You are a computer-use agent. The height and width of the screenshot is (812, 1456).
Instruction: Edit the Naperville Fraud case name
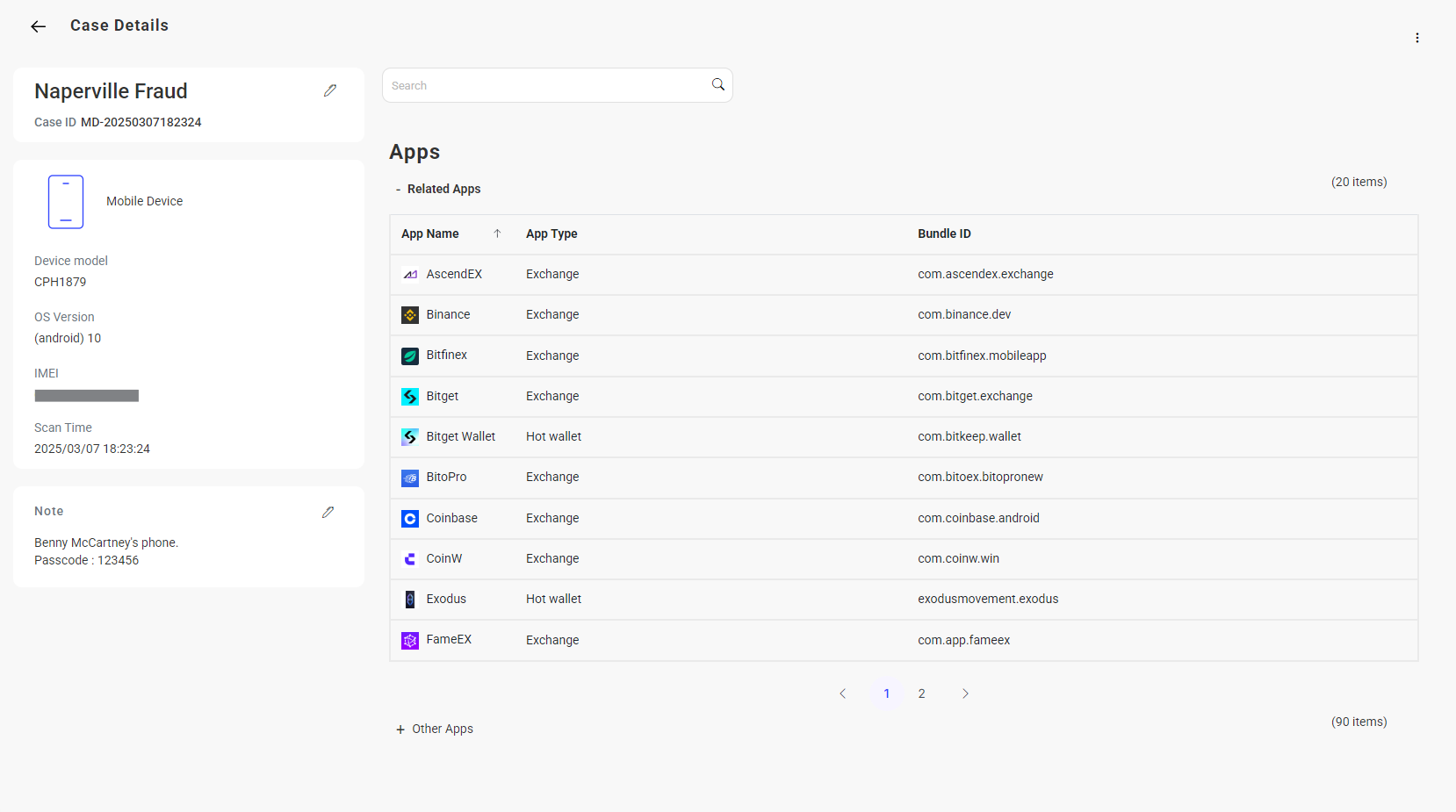coord(330,90)
